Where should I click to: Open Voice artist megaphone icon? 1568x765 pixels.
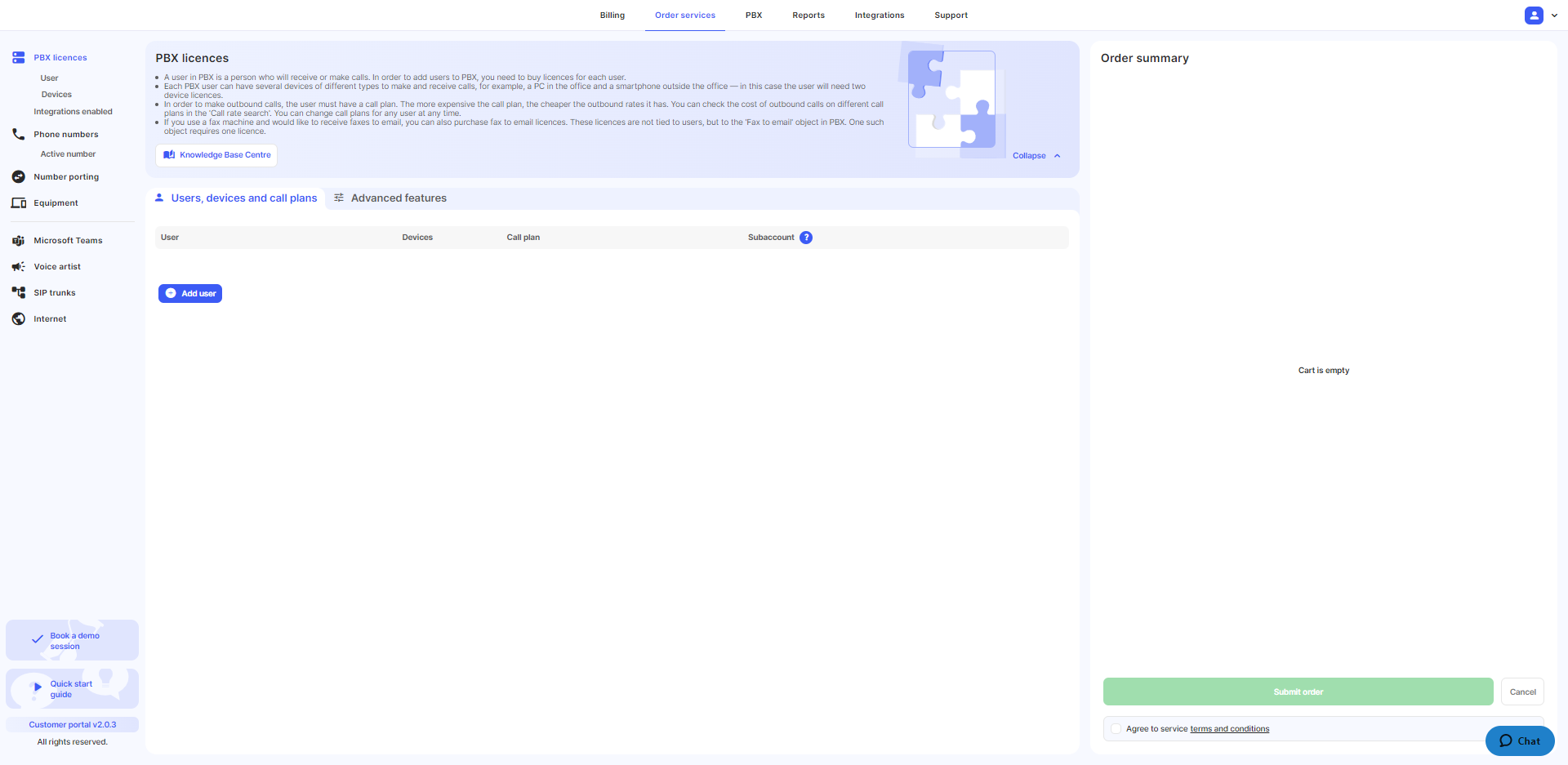pos(19,266)
